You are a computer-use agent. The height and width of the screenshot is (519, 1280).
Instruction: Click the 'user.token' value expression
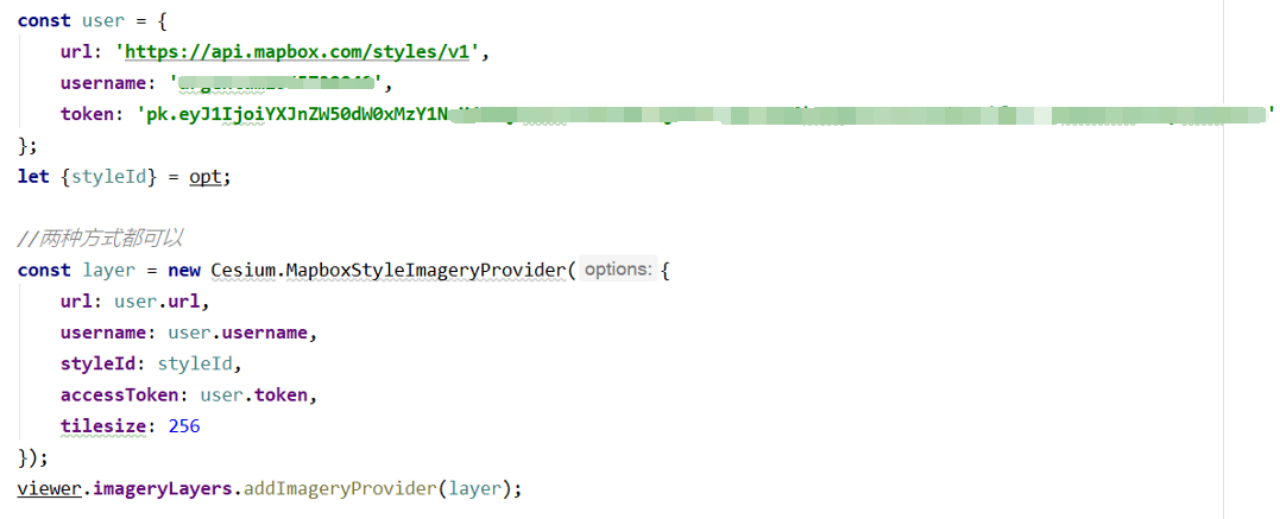257,395
